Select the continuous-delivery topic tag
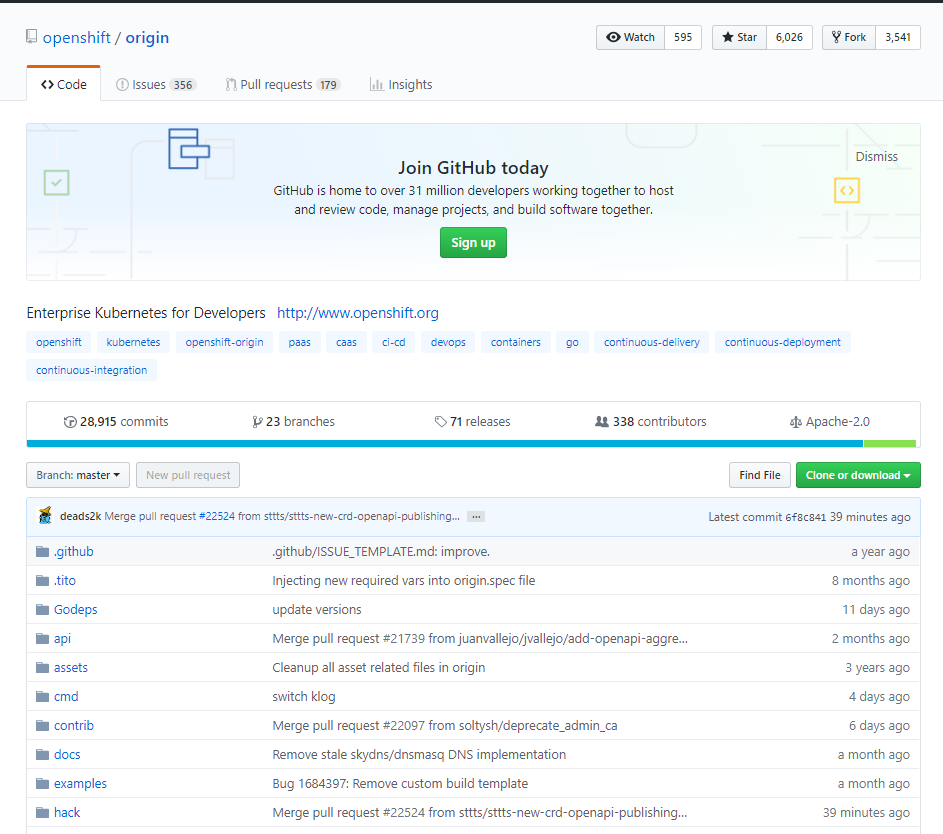The width and height of the screenshot is (943, 834). pyautogui.click(x=651, y=342)
